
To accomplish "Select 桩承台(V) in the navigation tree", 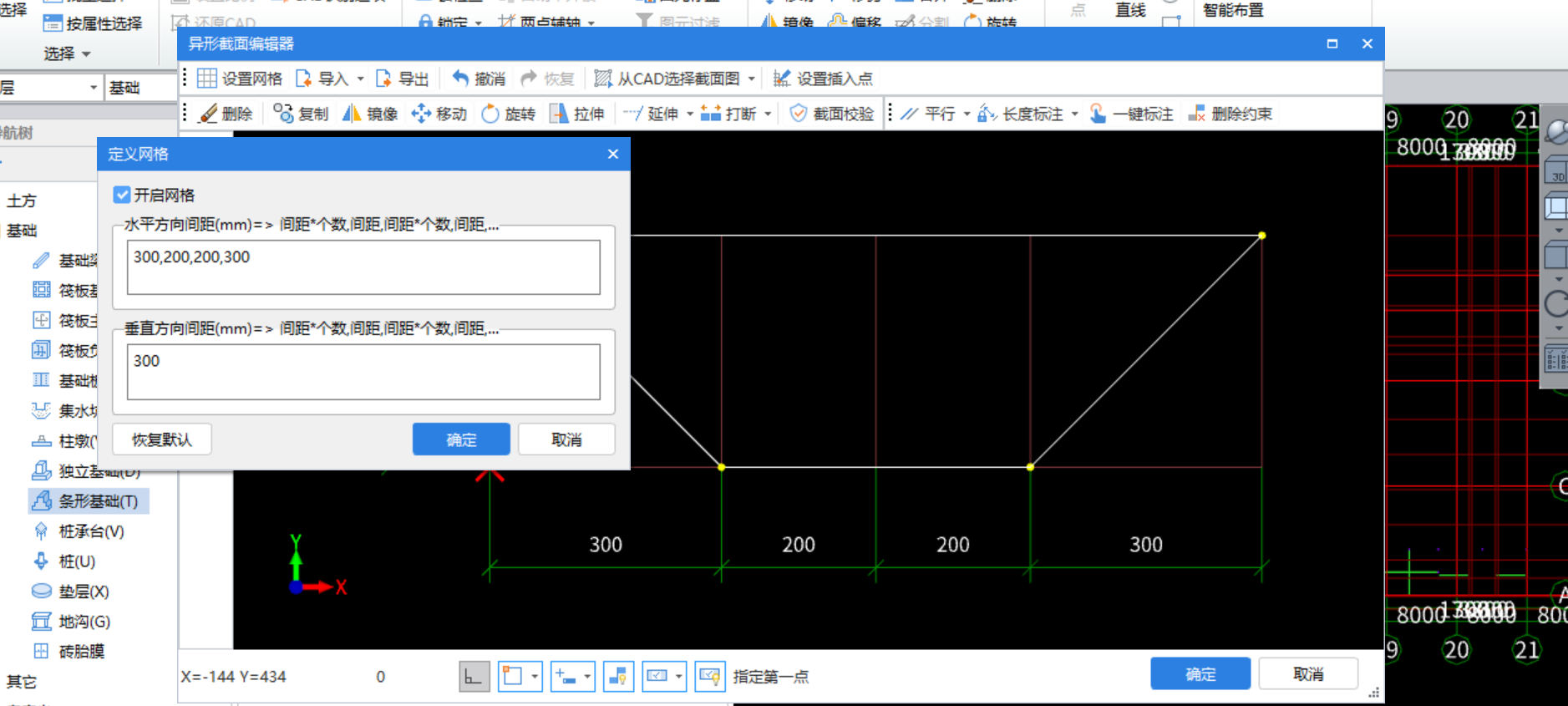I will [80, 531].
